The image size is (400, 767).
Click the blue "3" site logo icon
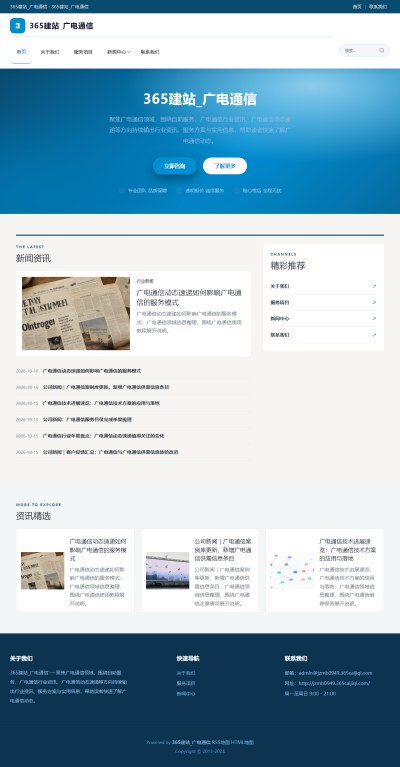pos(18,26)
